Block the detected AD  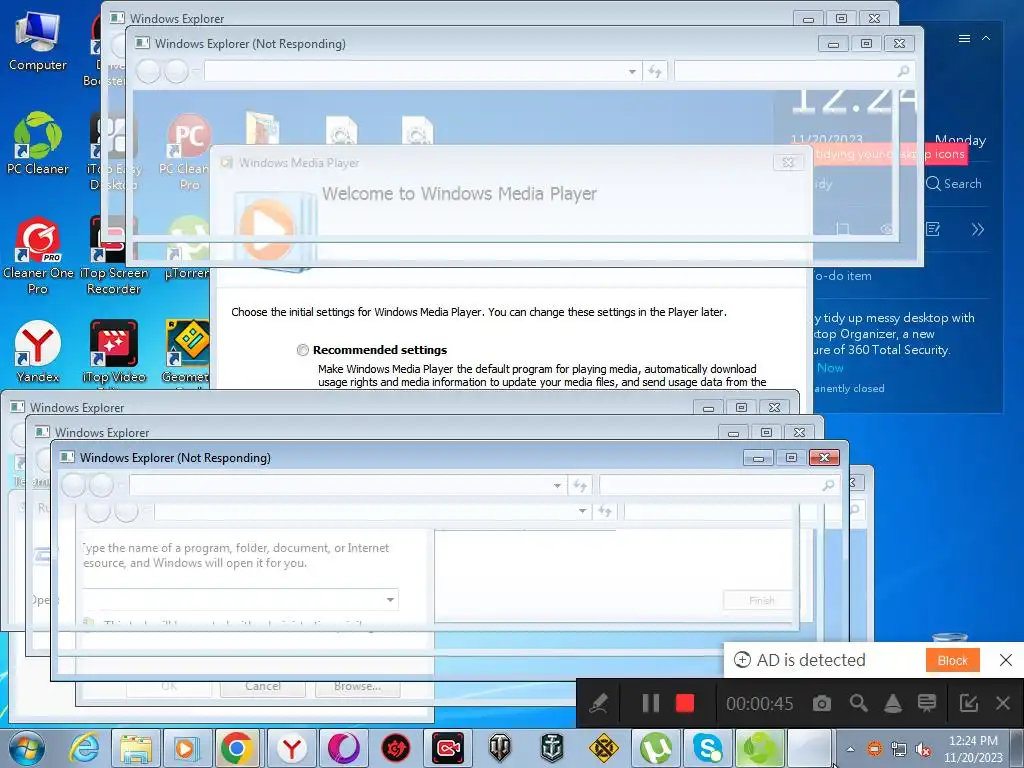952,660
